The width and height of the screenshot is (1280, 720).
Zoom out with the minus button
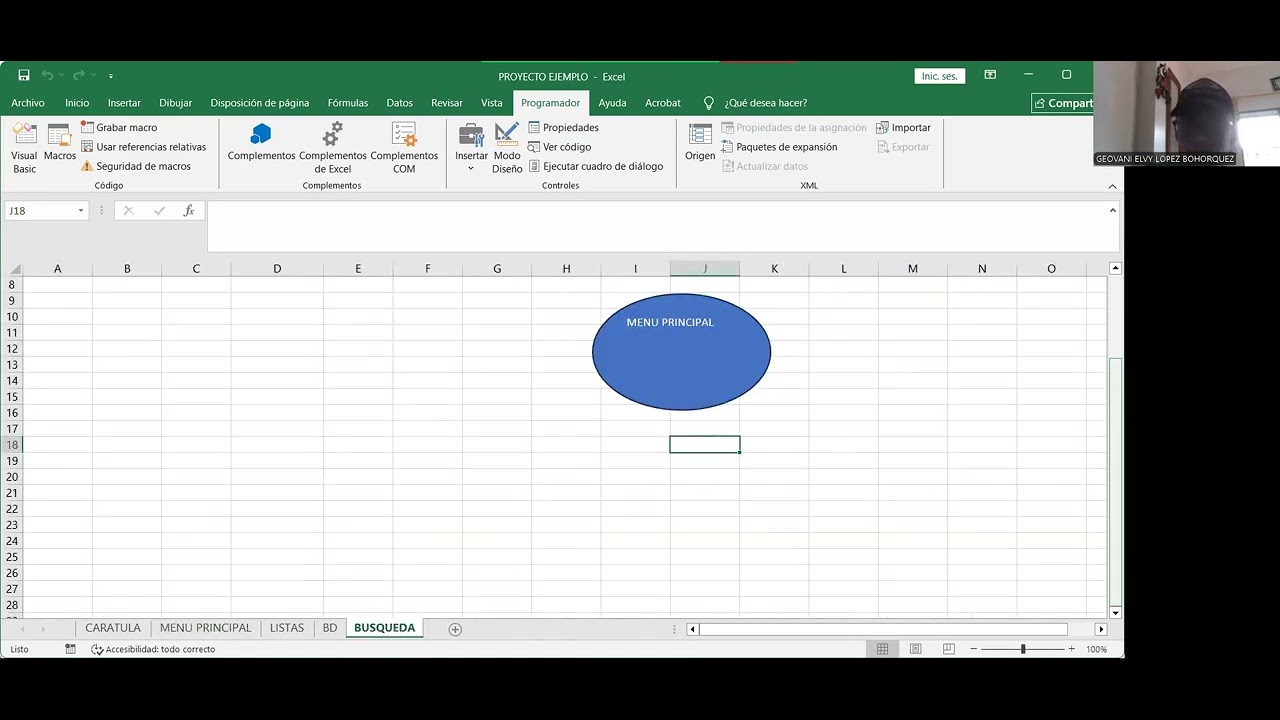(x=973, y=649)
